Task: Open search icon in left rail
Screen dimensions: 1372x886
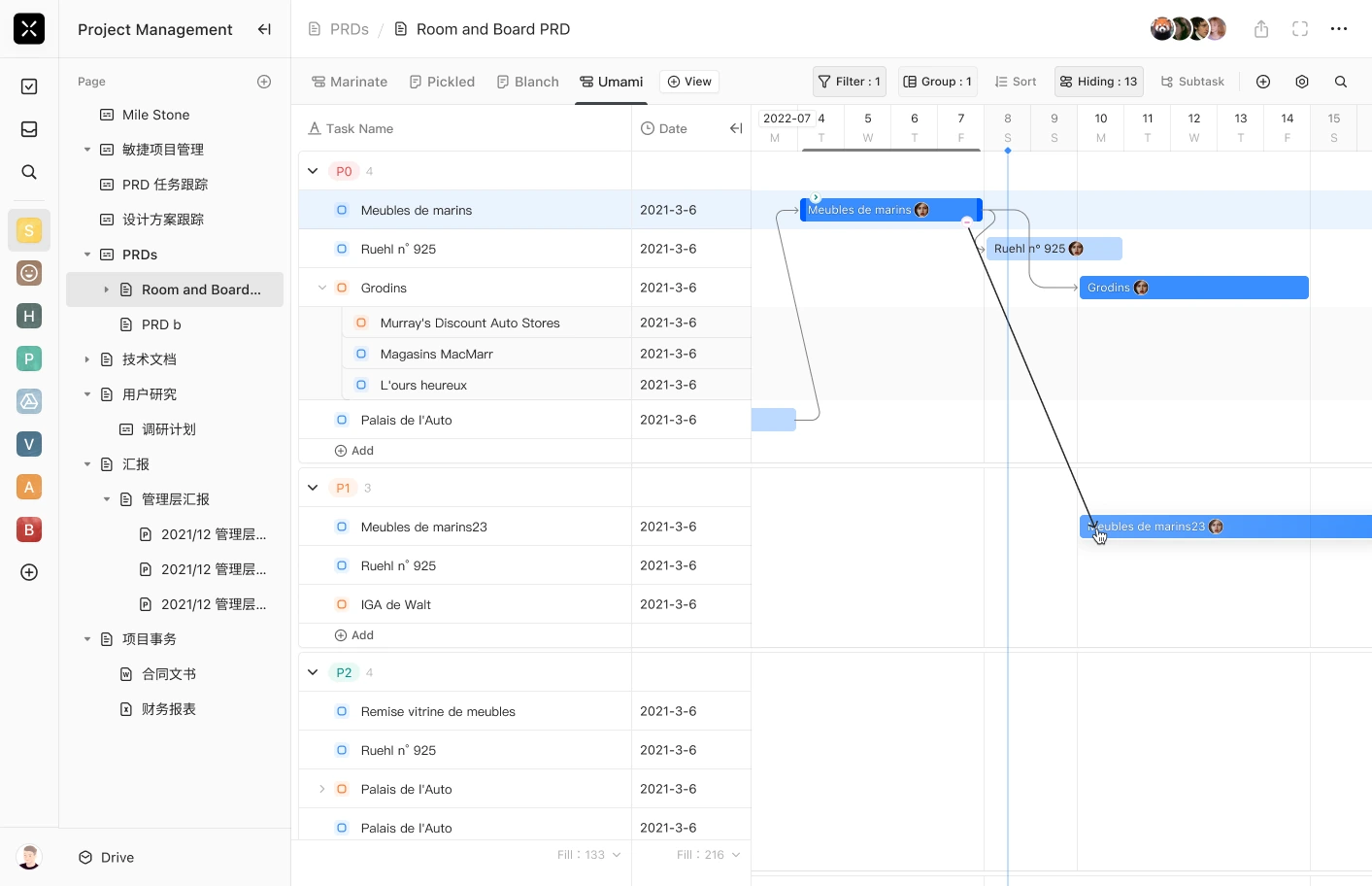Action: pos(29,172)
